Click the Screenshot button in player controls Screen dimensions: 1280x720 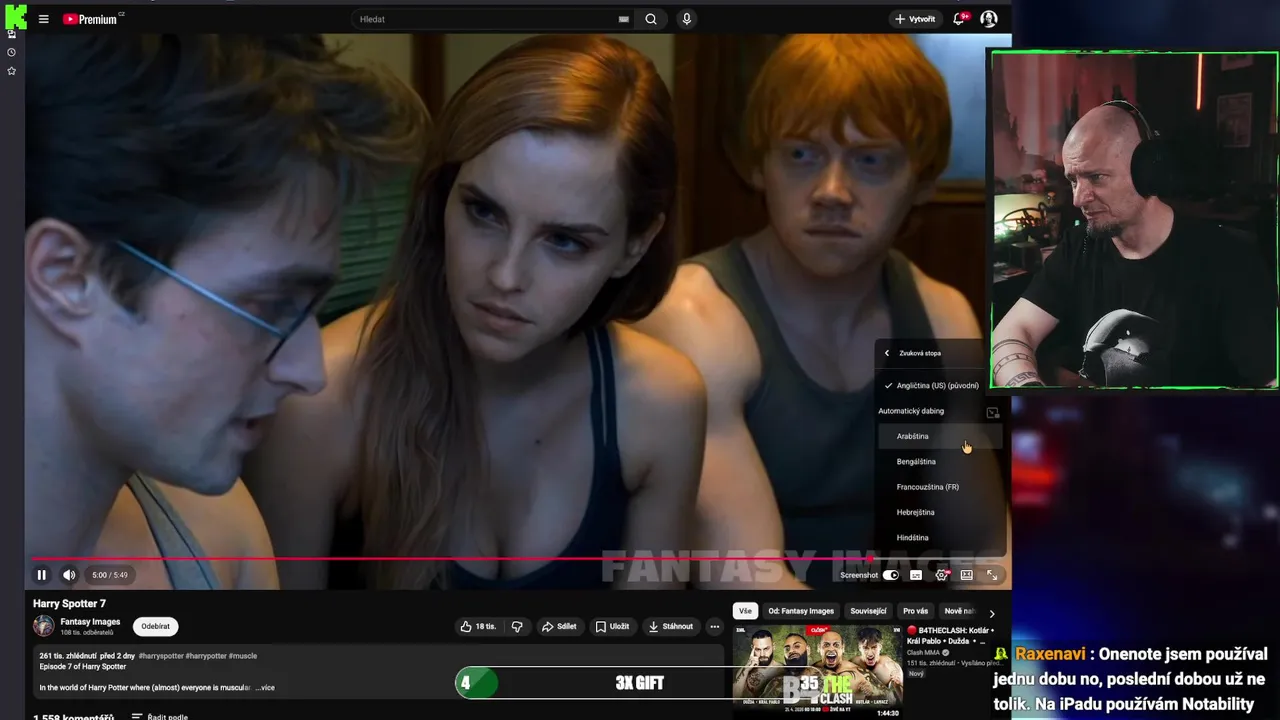pyautogui.click(x=859, y=575)
